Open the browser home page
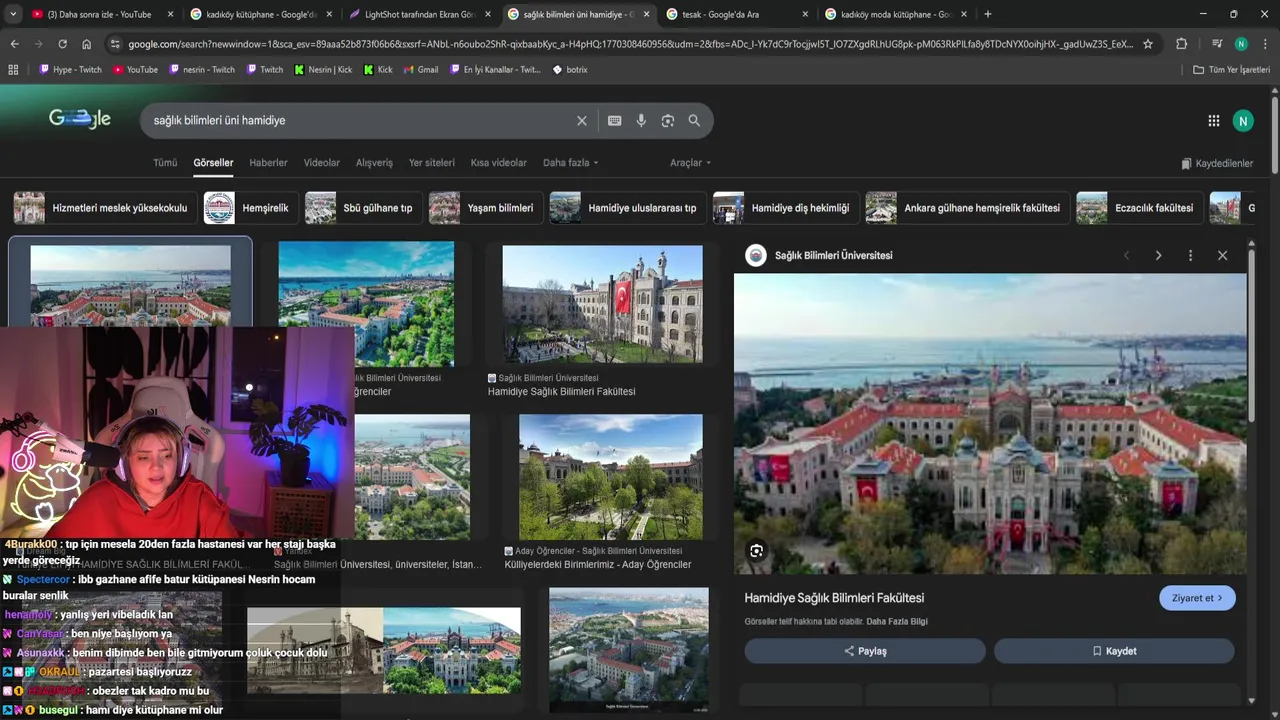 pos(87,44)
